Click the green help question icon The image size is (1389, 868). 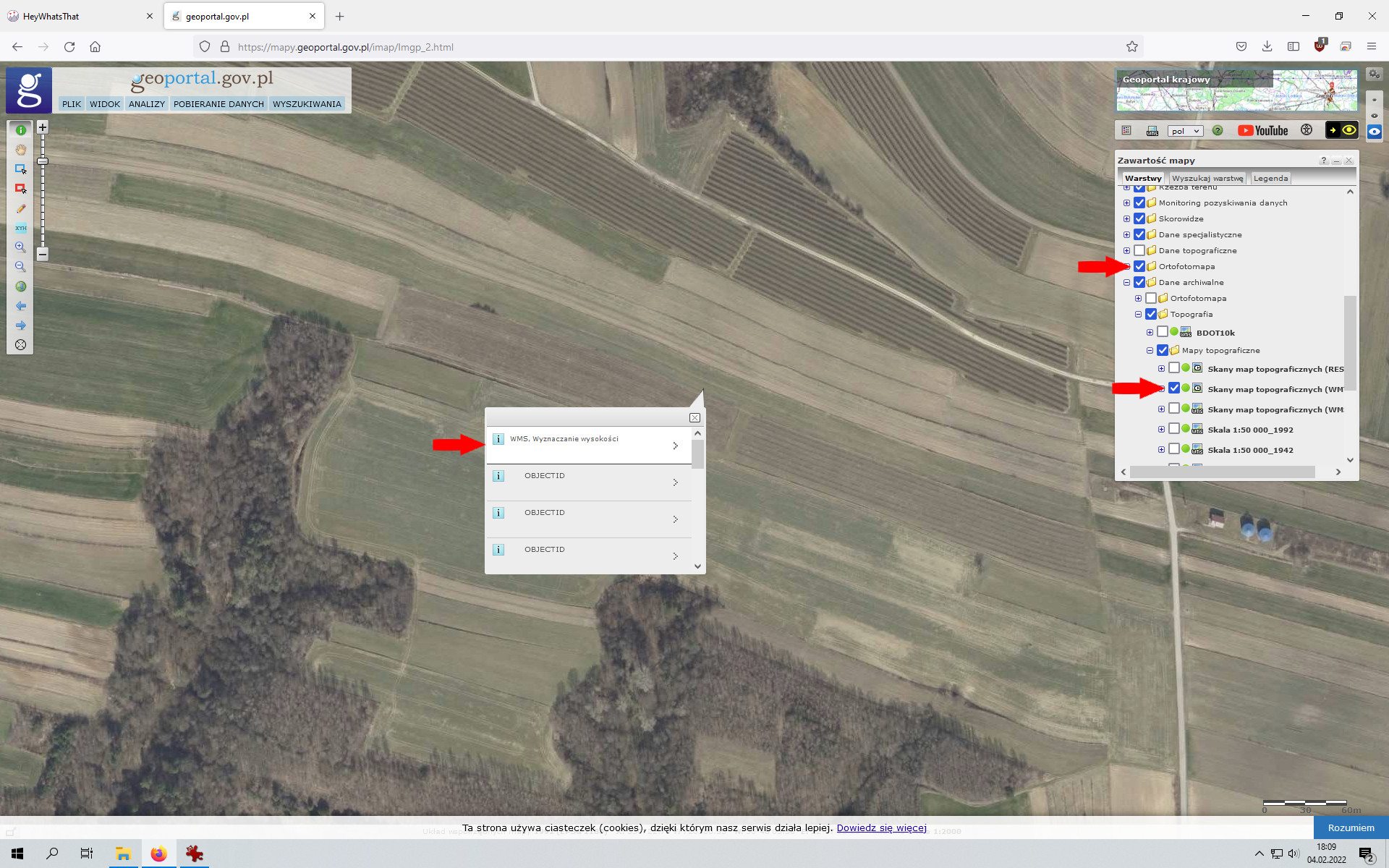[1218, 131]
